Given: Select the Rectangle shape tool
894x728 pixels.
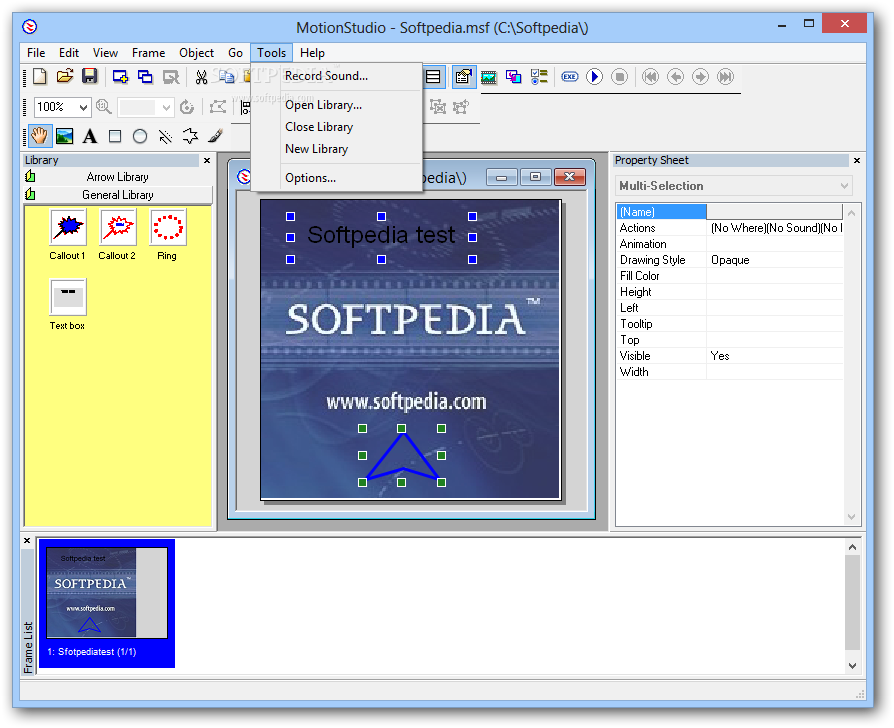Looking at the screenshot, I should tap(115, 136).
